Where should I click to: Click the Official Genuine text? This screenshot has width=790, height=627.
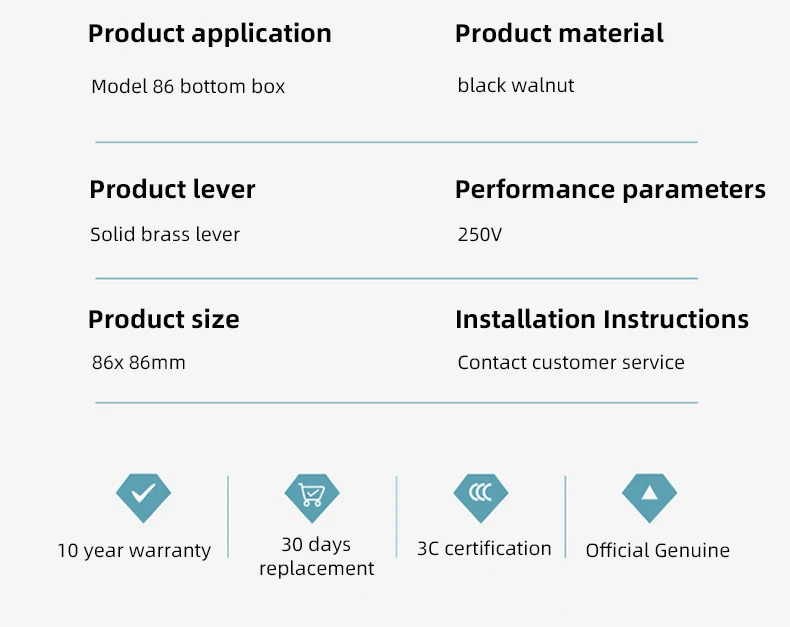pyautogui.click(x=657, y=550)
